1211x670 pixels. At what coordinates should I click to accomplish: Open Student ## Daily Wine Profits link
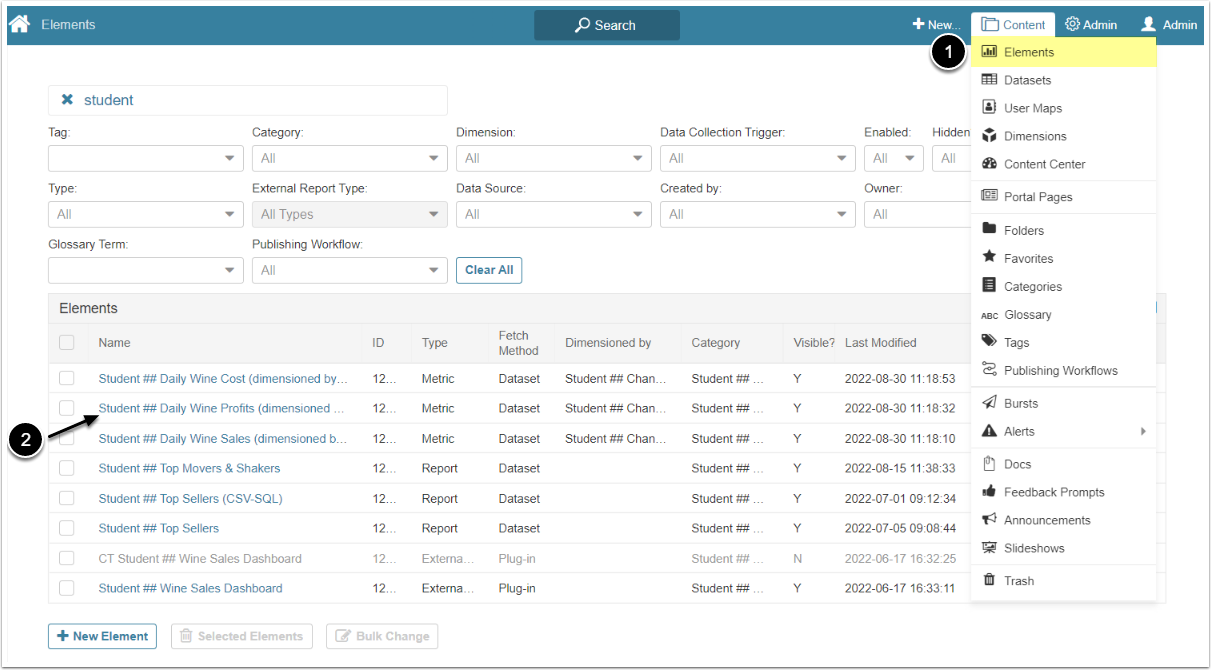click(221, 408)
